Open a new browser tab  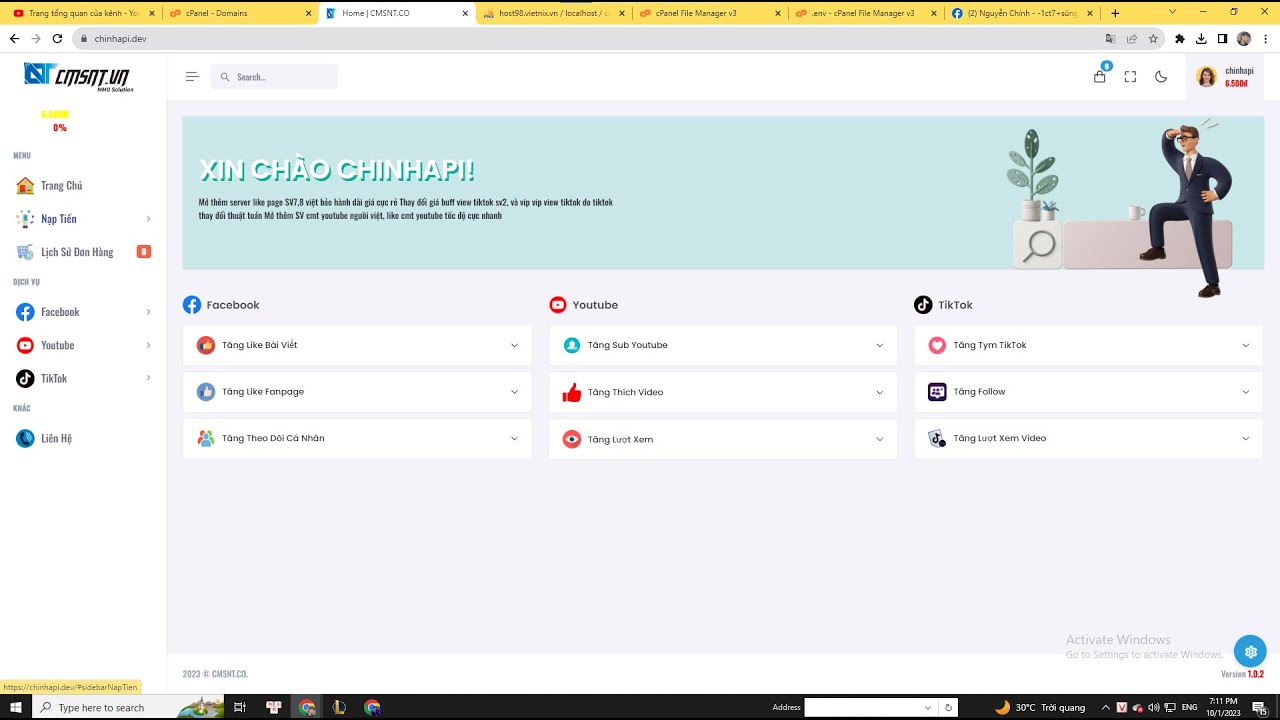(1115, 13)
